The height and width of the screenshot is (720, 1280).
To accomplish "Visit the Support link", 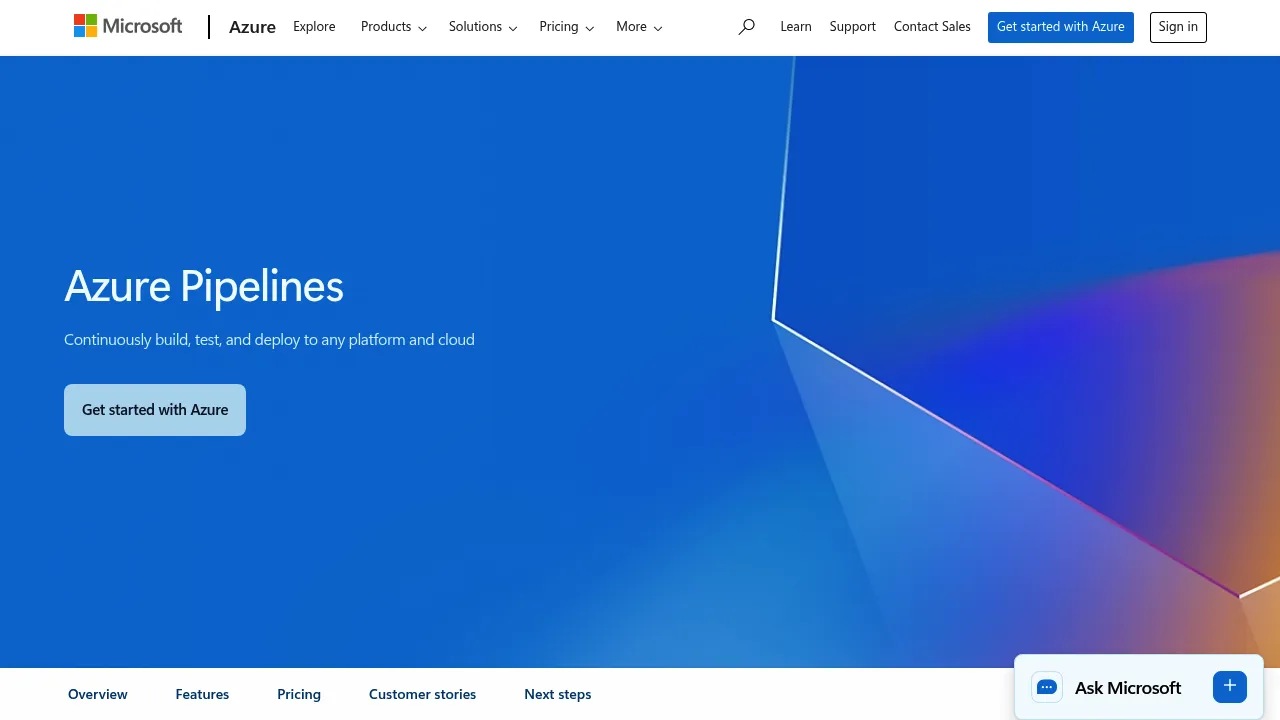I will tap(853, 27).
